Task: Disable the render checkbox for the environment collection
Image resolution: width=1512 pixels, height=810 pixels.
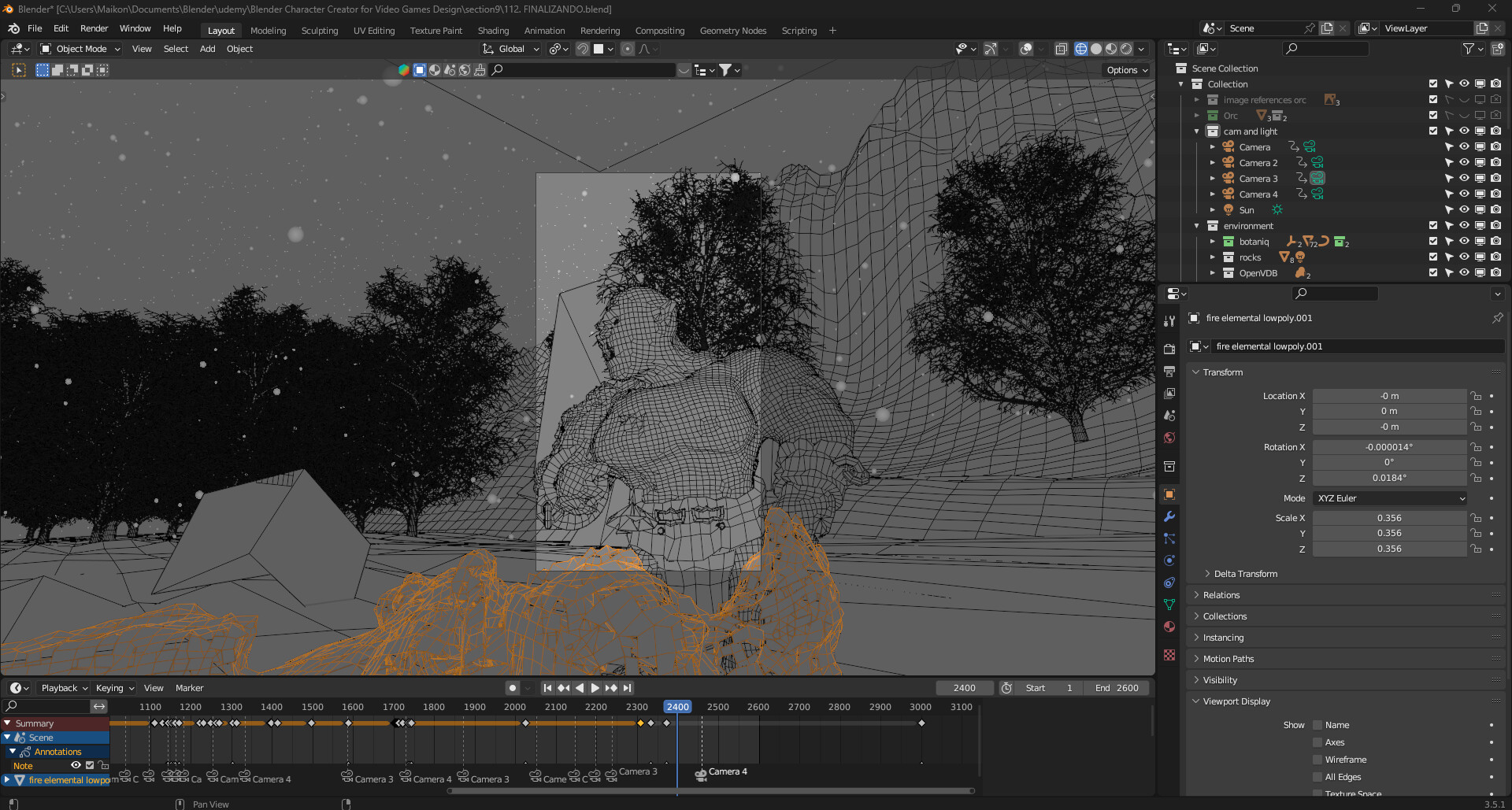Action: click(x=1432, y=225)
